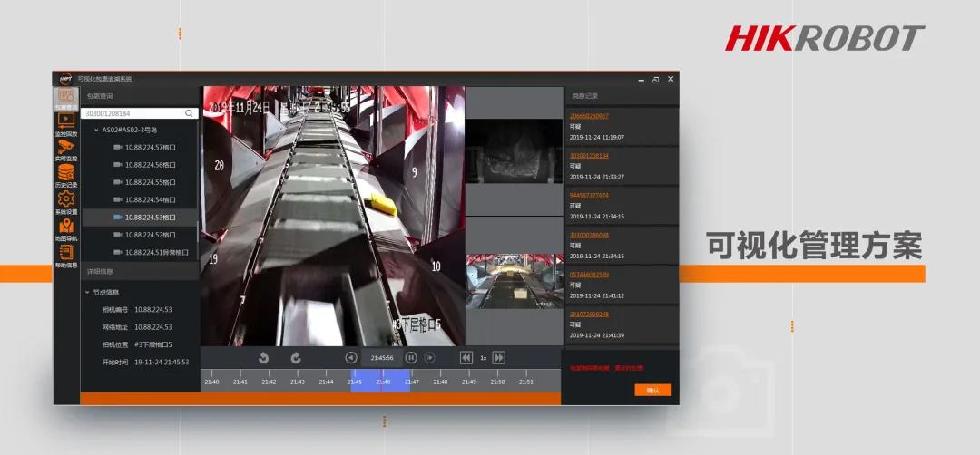Open the package query sidebar icon
The image size is (980, 455).
click(65, 101)
